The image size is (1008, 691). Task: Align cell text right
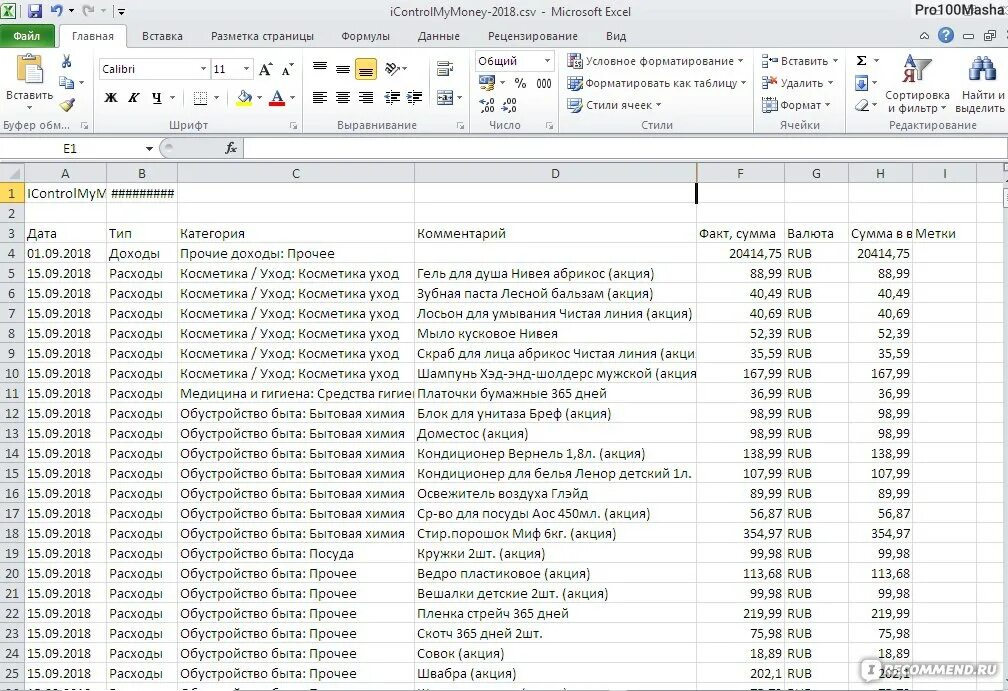(366, 98)
